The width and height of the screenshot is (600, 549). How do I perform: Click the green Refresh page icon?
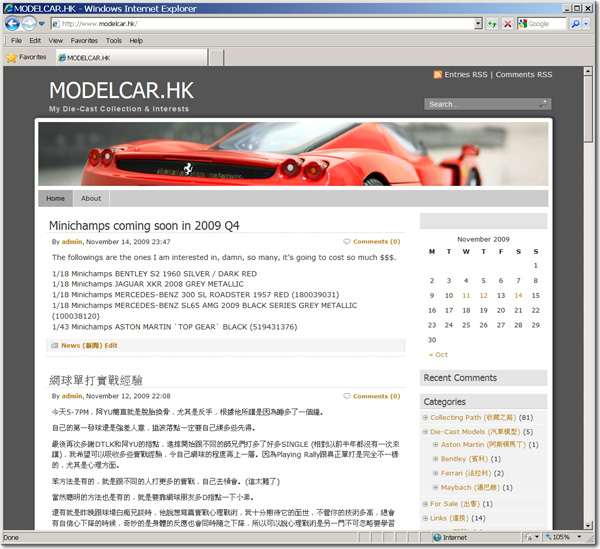point(492,24)
